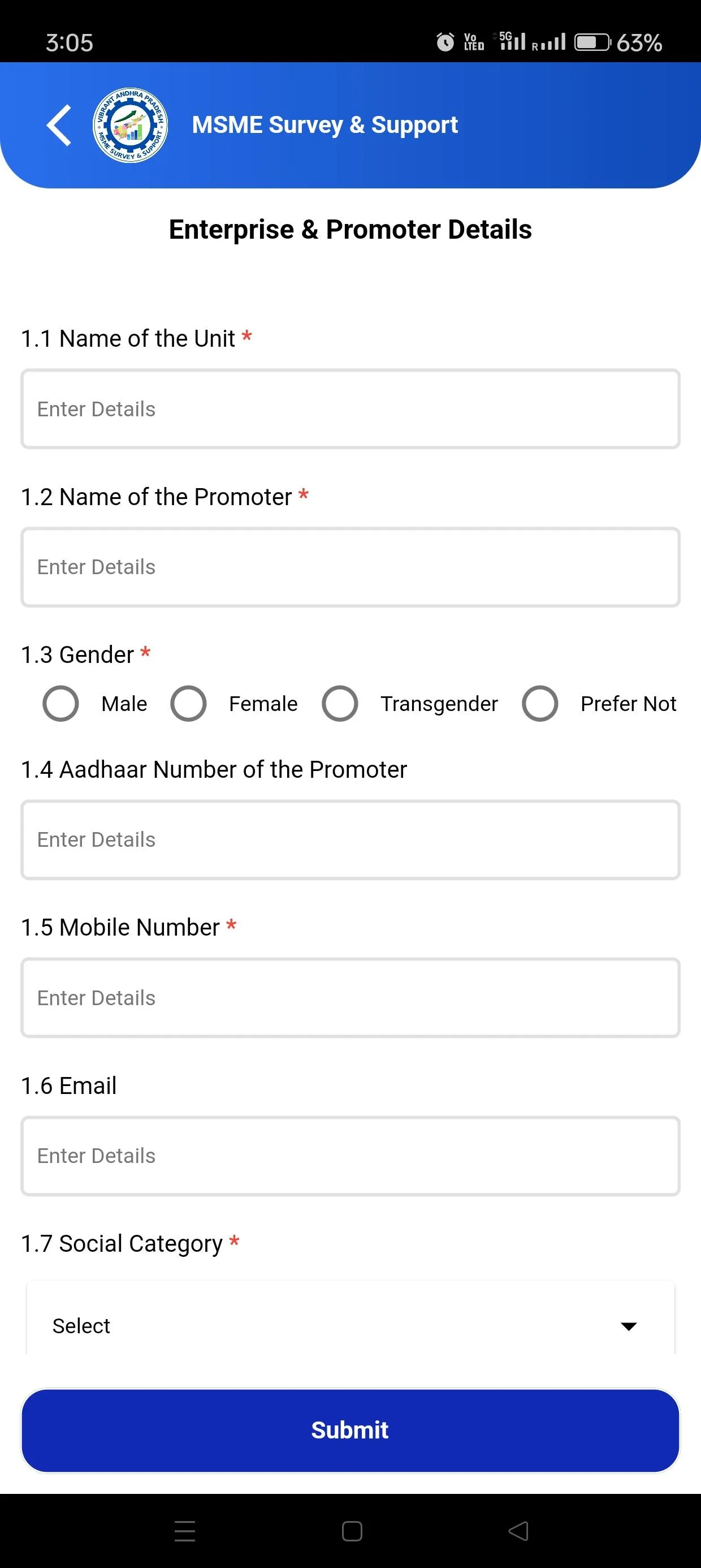This screenshot has width=701, height=1568.
Task: Open the Social Category Select dropdown
Action: [350, 1325]
